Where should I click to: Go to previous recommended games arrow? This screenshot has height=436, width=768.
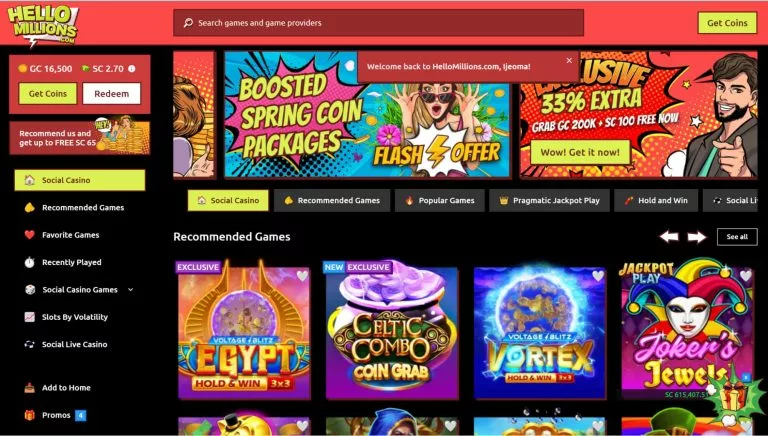pos(669,237)
